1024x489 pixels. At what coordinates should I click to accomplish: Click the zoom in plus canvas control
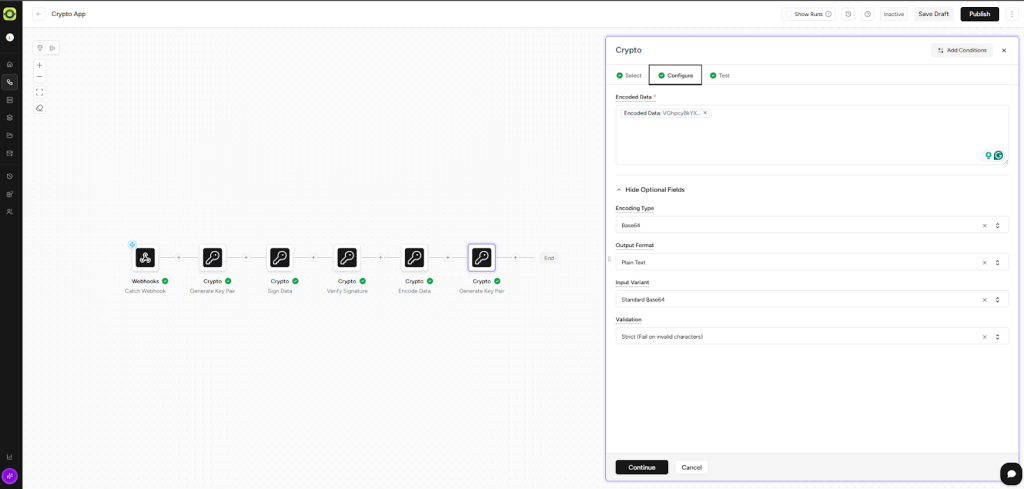[40, 65]
